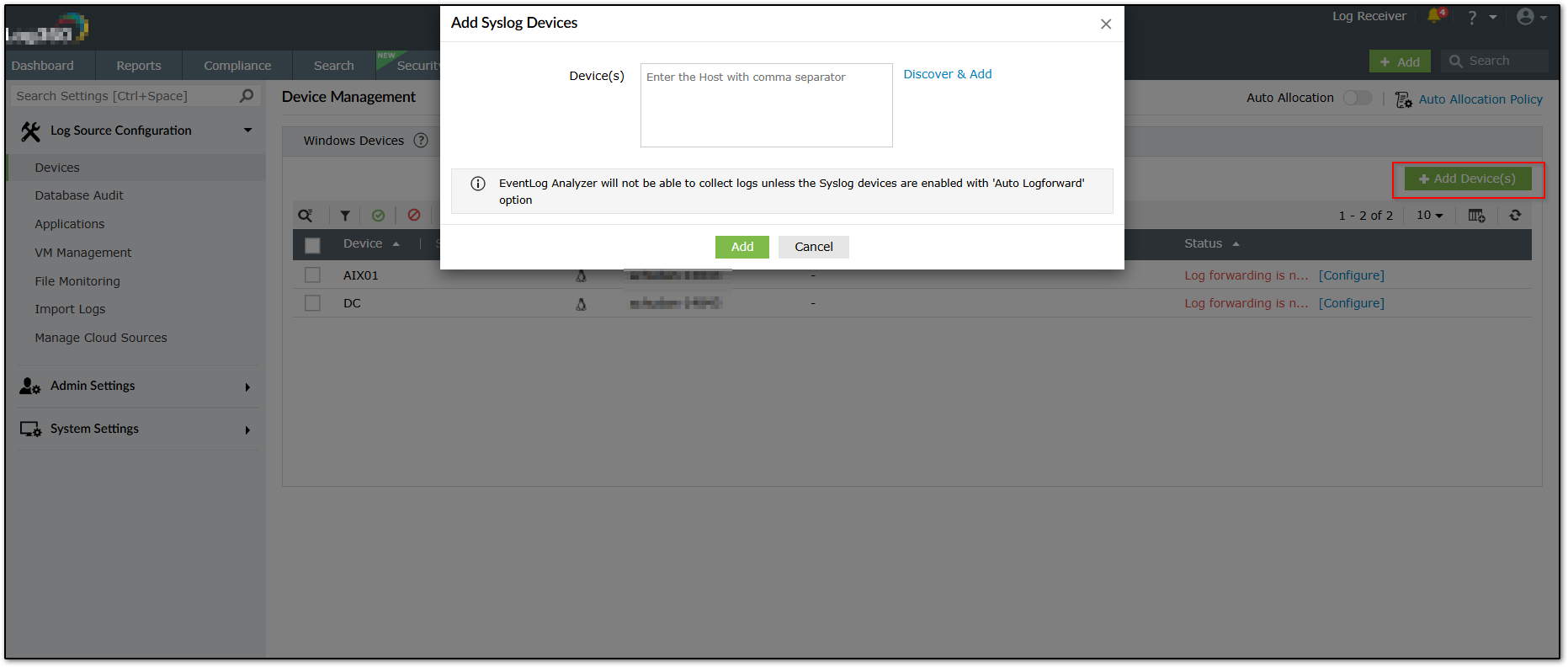The height and width of the screenshot is (667, 1568).
Task: Open the column chooser icon
Action: [x=1476, y=216]
